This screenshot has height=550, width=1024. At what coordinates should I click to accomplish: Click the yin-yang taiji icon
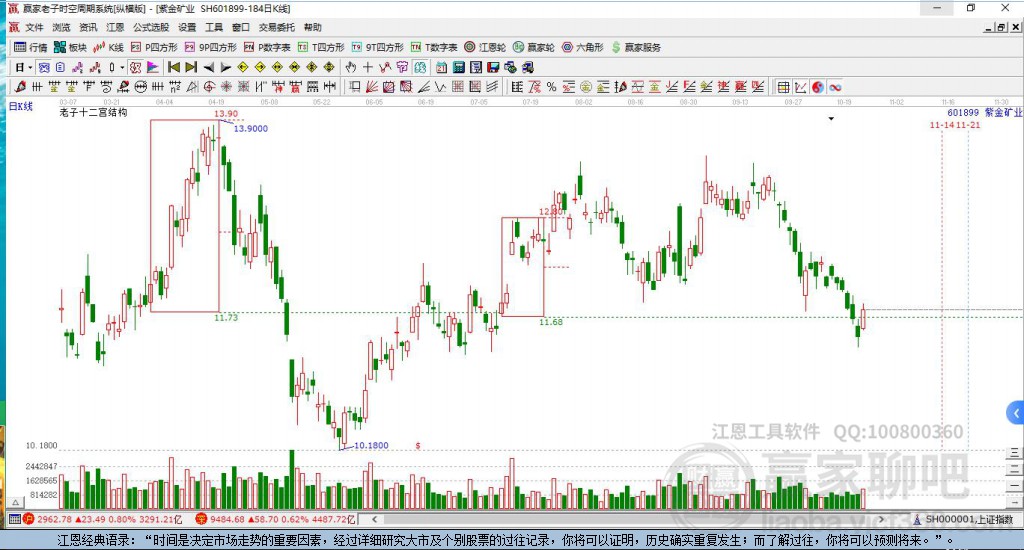coord(818,87)
